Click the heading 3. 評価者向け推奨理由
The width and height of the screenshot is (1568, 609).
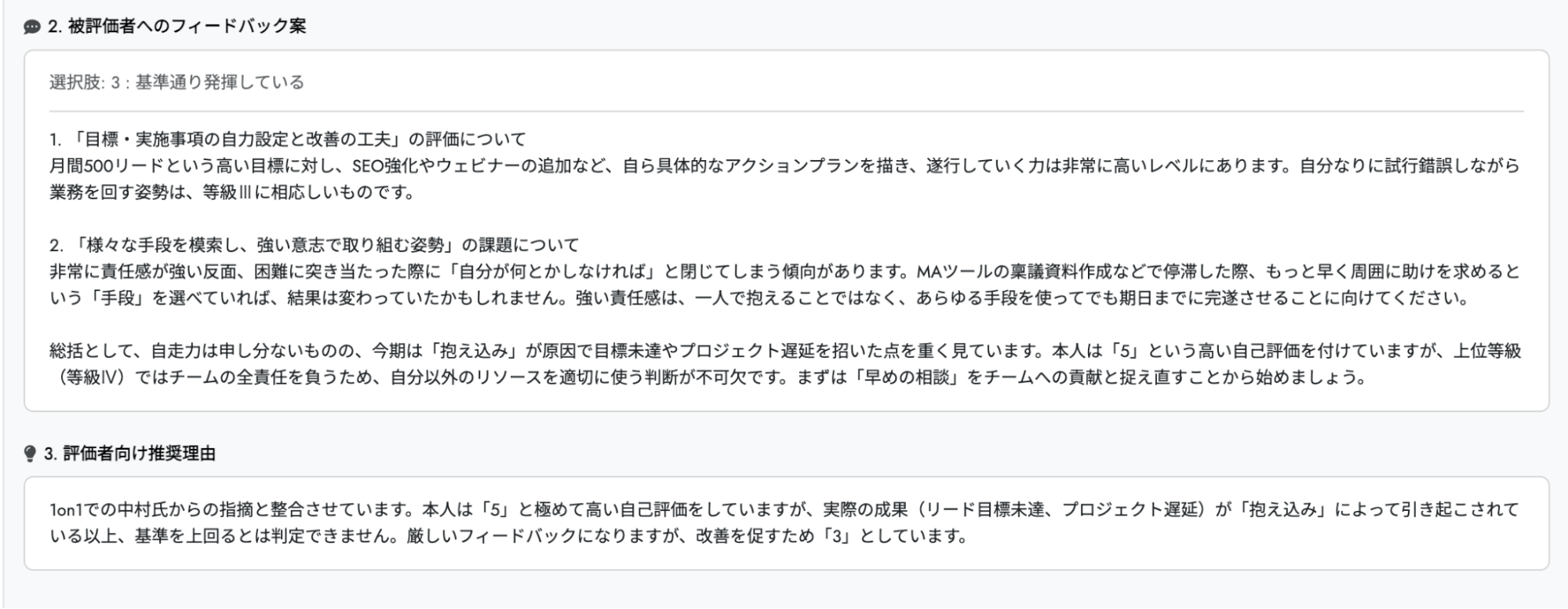129,454
